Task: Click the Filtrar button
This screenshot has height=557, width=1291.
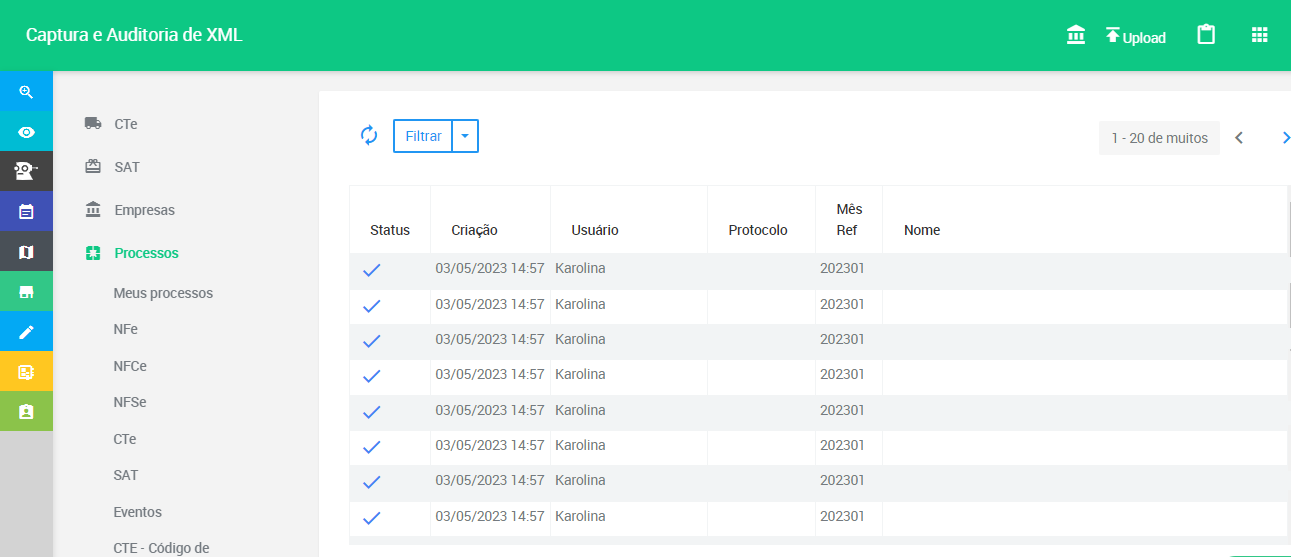Action: (x=423, y=136)
